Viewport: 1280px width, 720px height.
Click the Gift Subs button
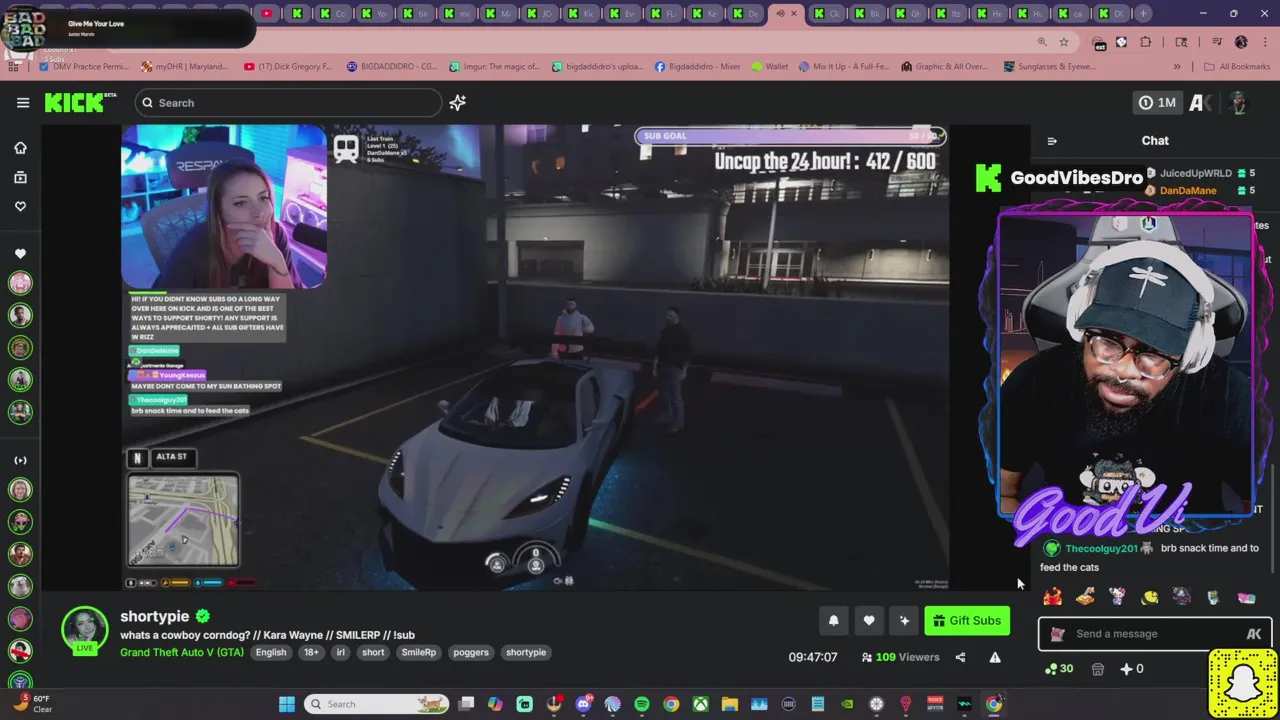[x=967, y=621]
